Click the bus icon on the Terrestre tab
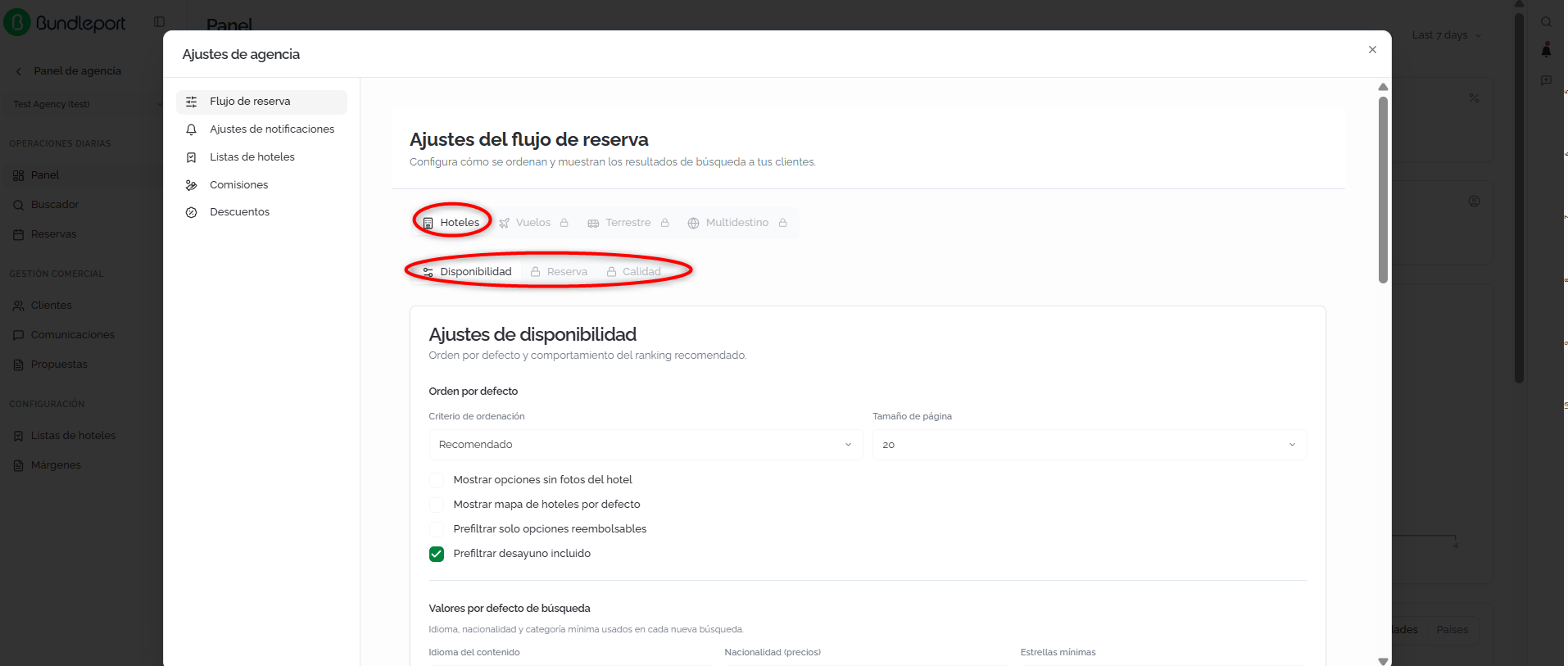This screenshot has height=666, width=1568. point(593,223)
